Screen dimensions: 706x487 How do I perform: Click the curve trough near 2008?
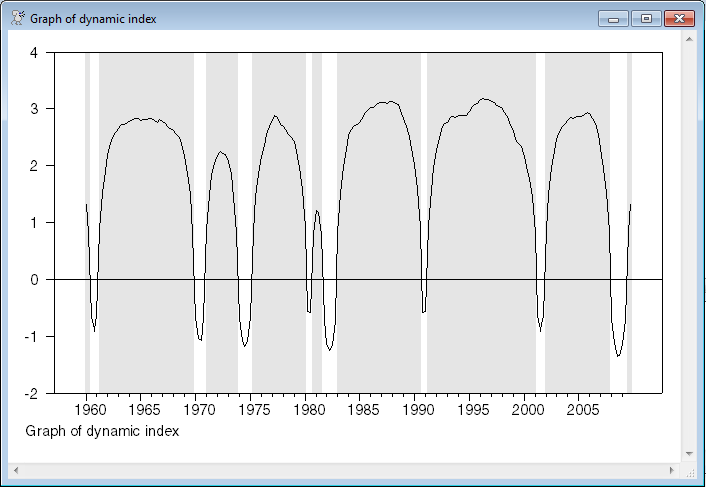(618, 355)
